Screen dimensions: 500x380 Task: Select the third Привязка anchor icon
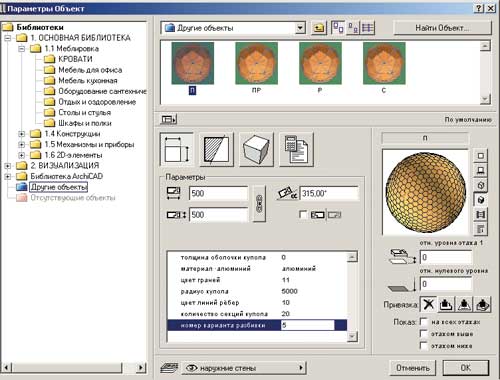[x=464, y=304]
